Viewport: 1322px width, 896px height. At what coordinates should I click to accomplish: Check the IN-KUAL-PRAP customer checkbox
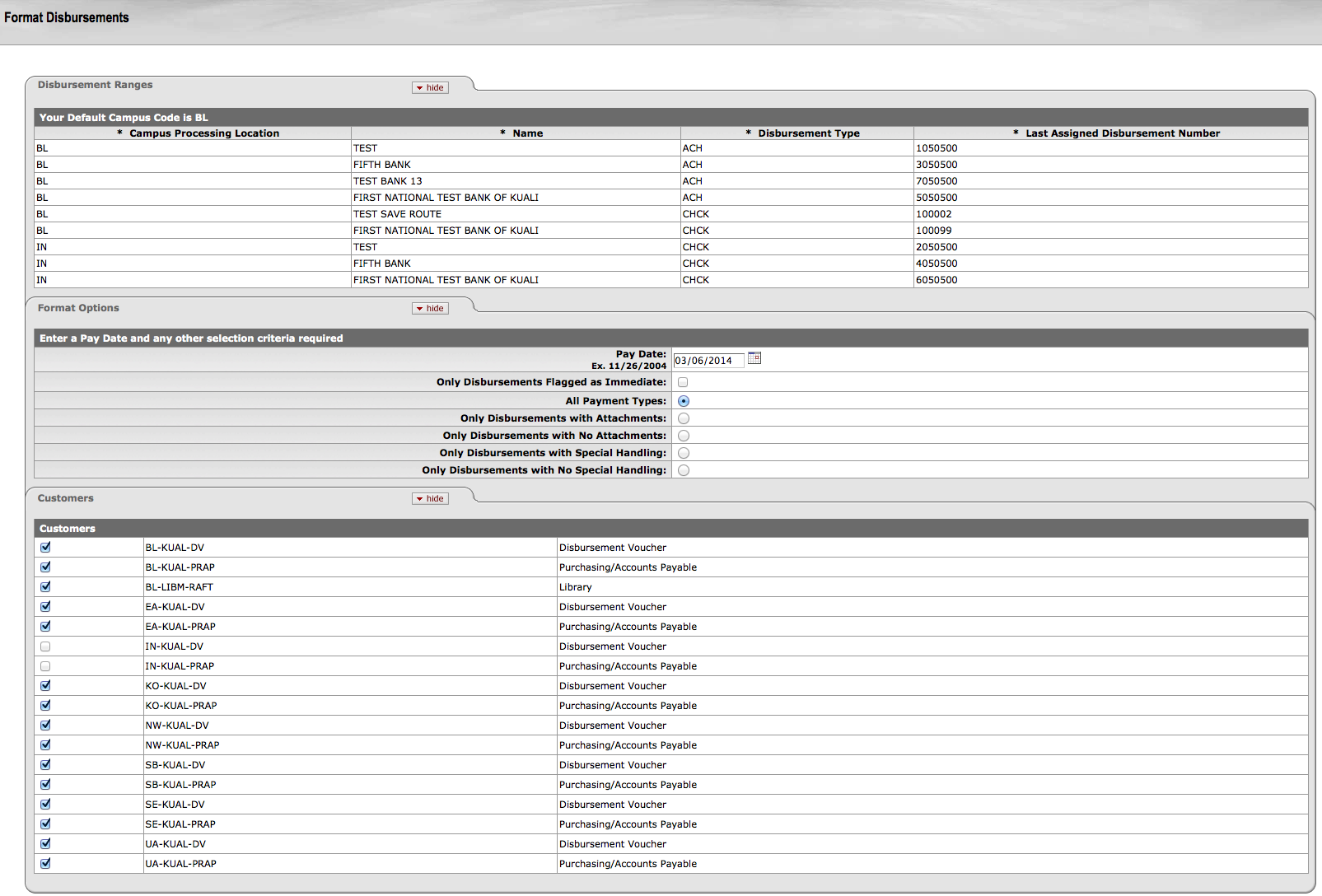pyautogui.click(x=45, y=666)
